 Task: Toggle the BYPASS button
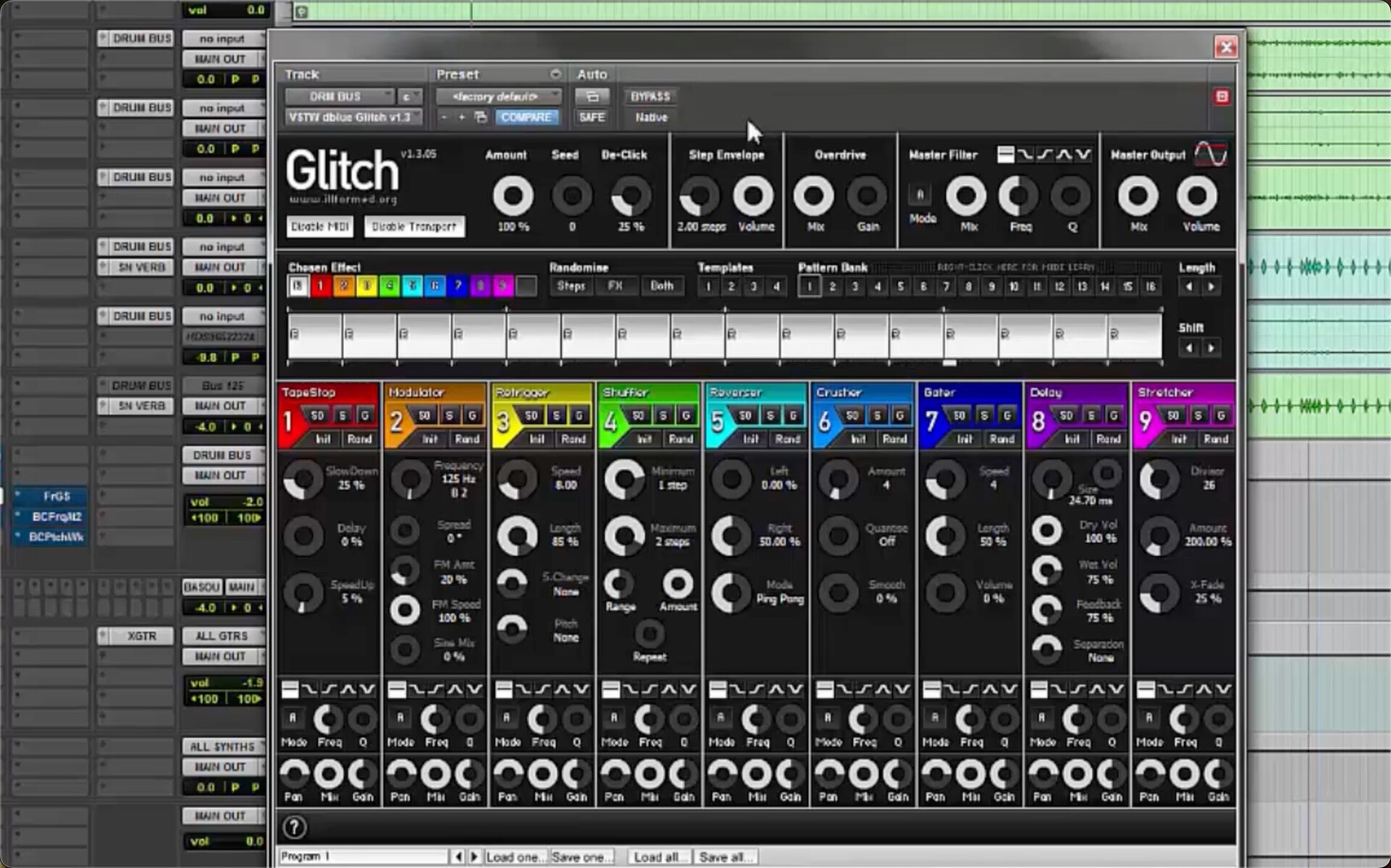[651, 96]
